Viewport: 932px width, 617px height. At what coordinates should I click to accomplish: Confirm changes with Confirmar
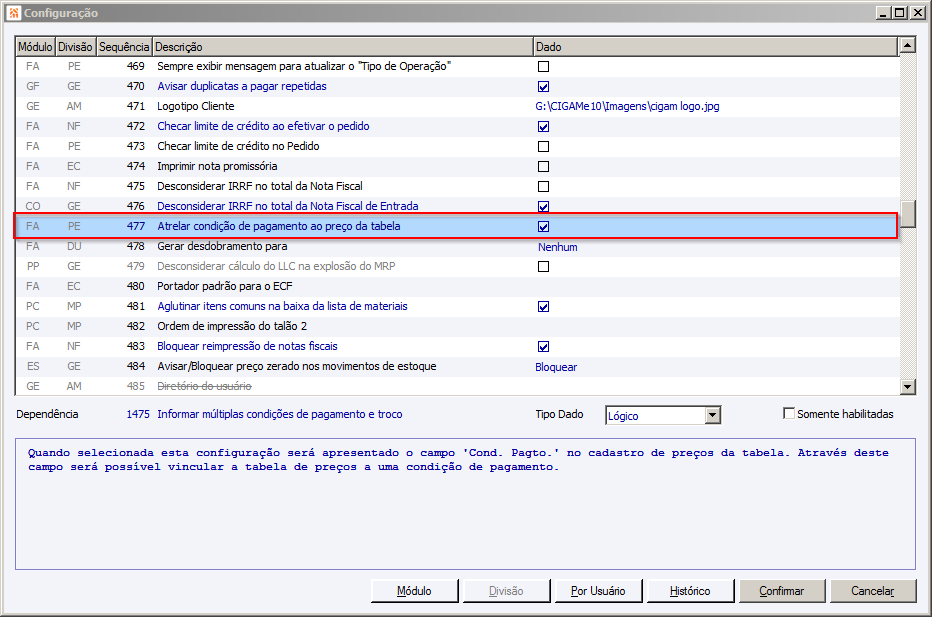(x=782, y=591)
